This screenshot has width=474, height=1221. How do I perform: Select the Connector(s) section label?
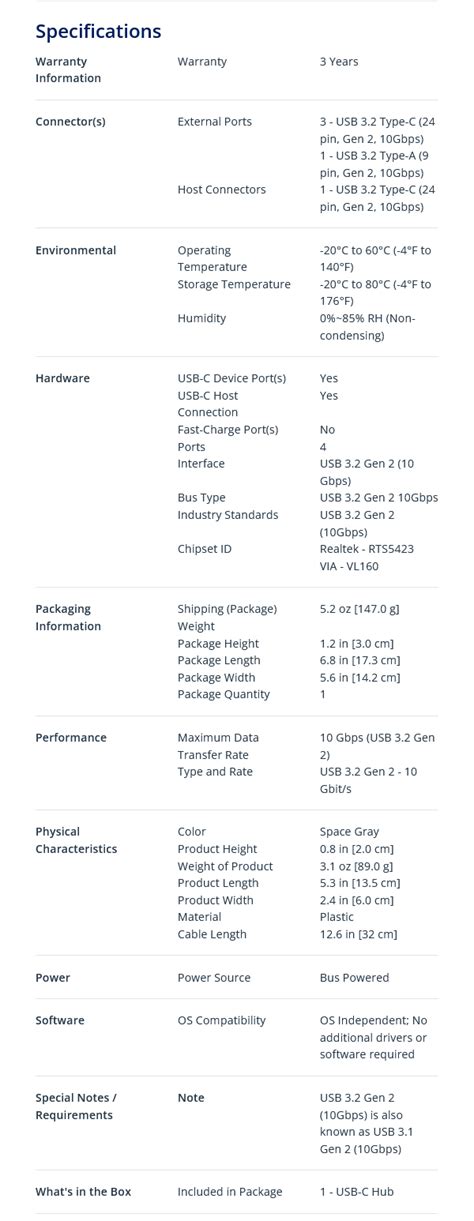[x=70, y=122]
